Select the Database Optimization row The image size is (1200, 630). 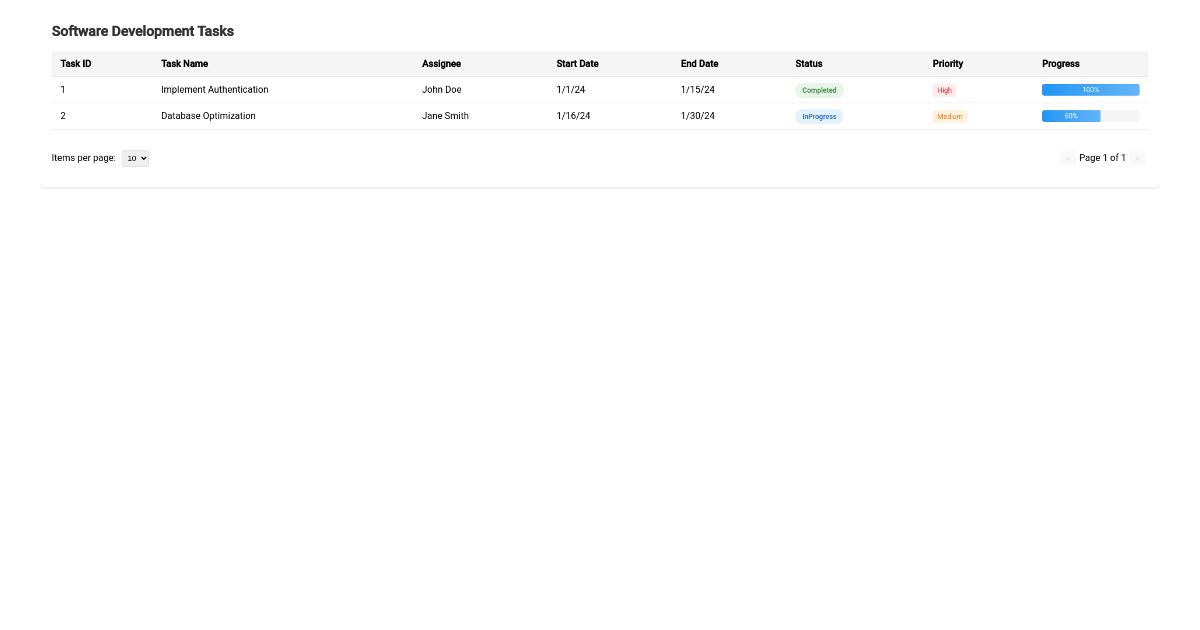(x=400, y=116)
